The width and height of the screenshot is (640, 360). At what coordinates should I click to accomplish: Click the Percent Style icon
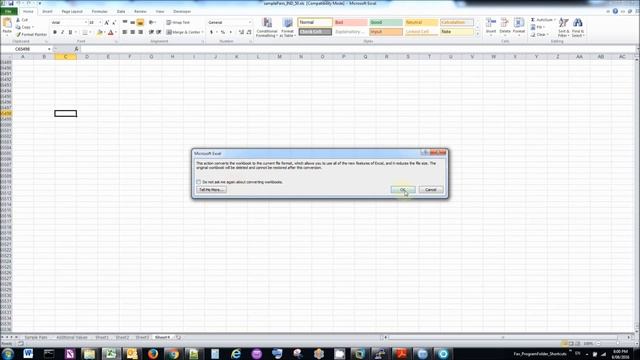pos(223,32)
